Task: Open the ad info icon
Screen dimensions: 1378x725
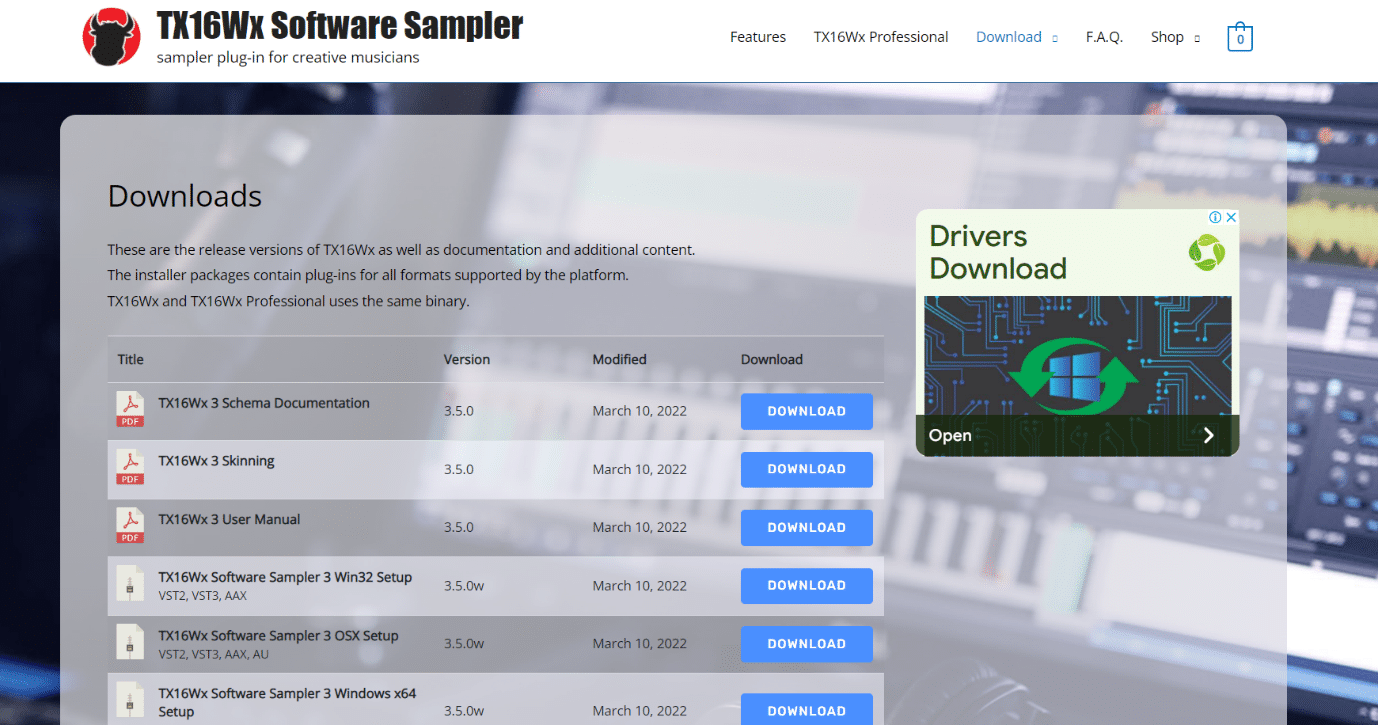Action: 1216,217
